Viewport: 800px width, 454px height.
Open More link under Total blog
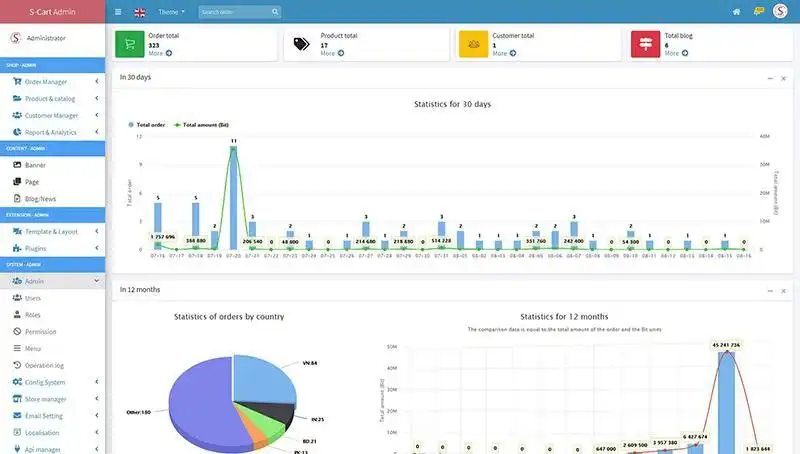(676, 53)
